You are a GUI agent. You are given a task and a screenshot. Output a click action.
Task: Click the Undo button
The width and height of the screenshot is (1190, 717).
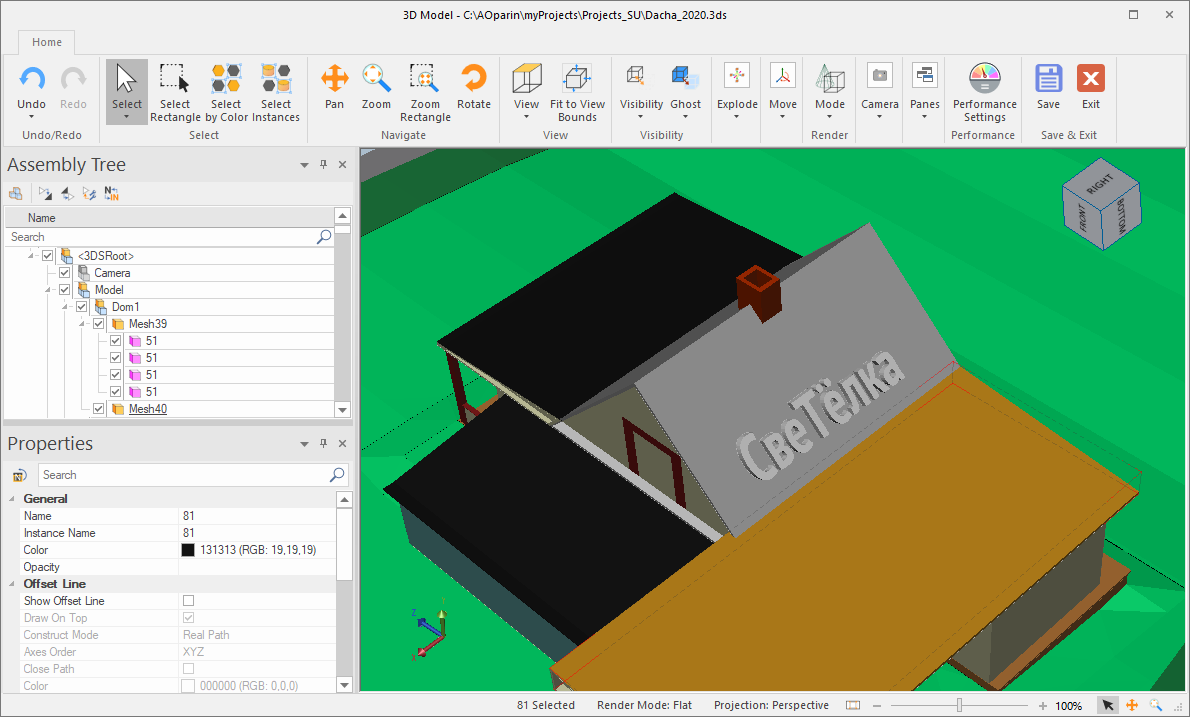31,80
